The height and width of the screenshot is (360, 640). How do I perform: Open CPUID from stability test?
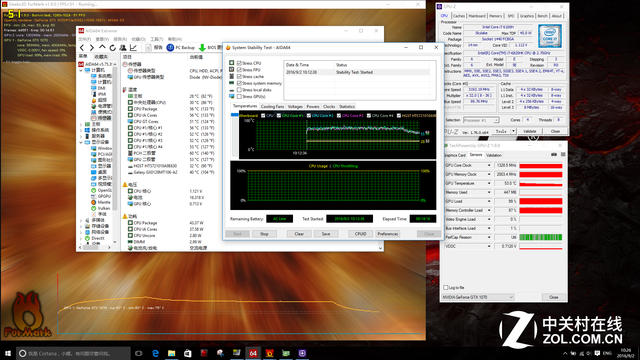(x=360, y=234)
